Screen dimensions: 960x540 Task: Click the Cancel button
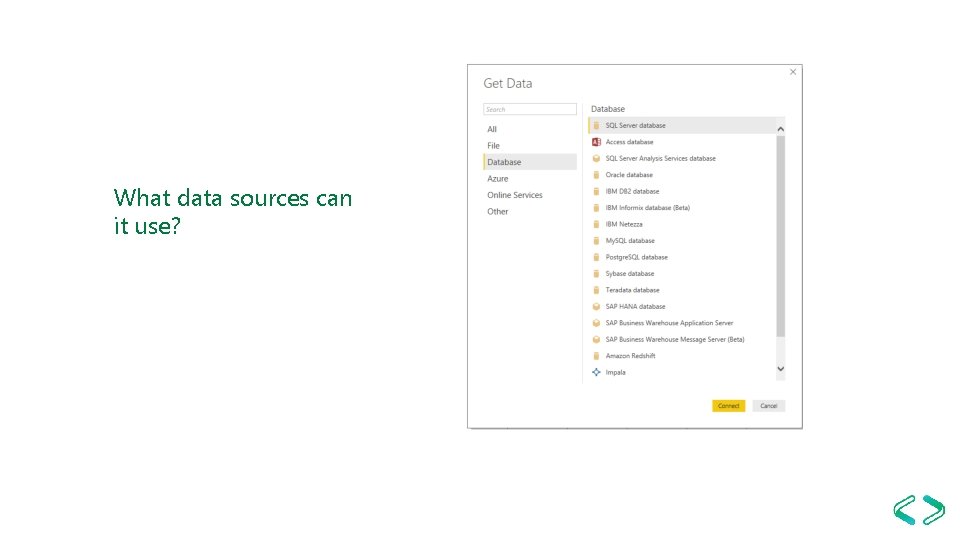point(768,406)
